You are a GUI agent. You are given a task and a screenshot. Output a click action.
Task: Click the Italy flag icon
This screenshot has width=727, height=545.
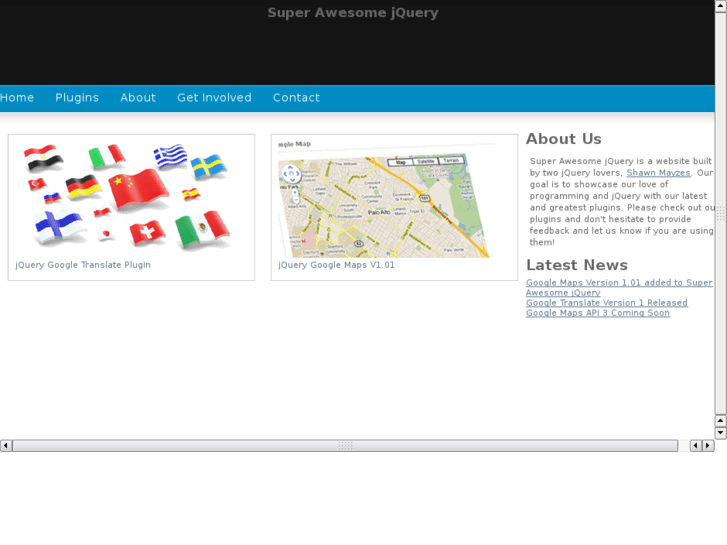tap(105, 158)
